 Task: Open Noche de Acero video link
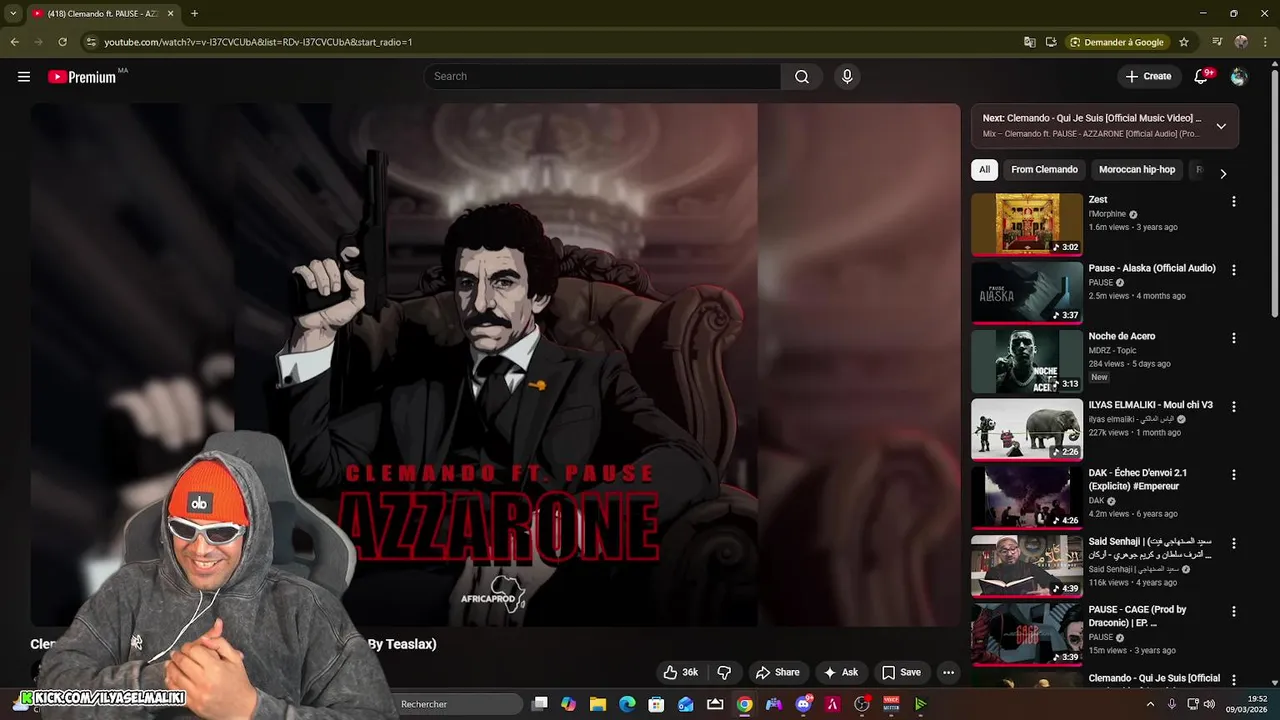(x=1122, y=336)
